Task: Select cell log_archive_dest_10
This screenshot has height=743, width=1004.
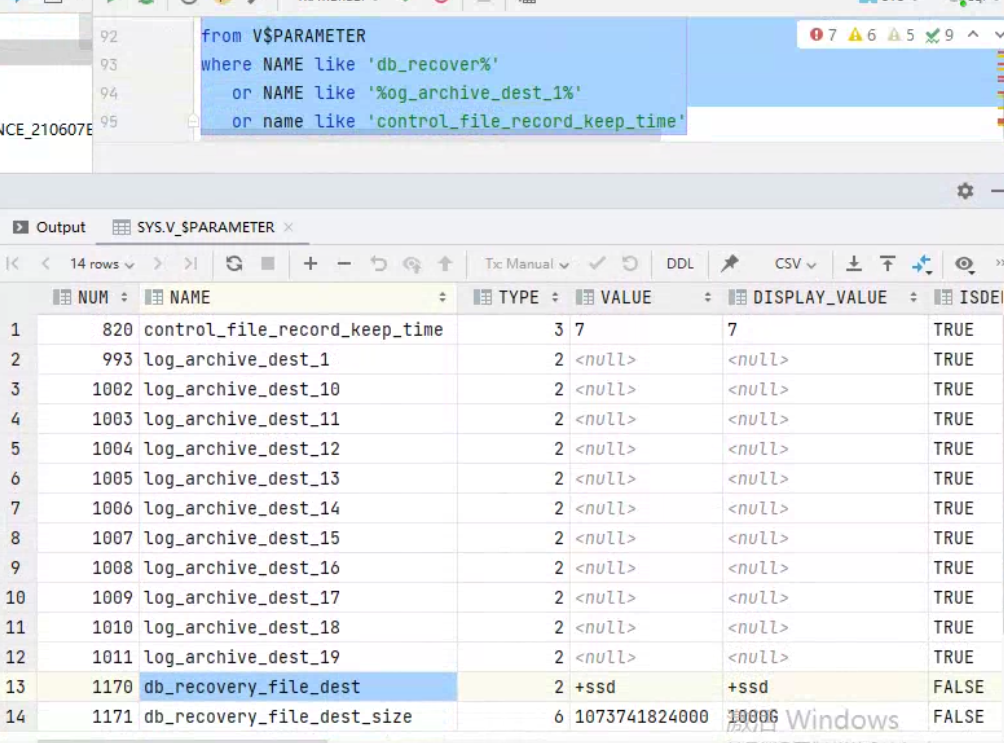Action: [x=298, y=389]
